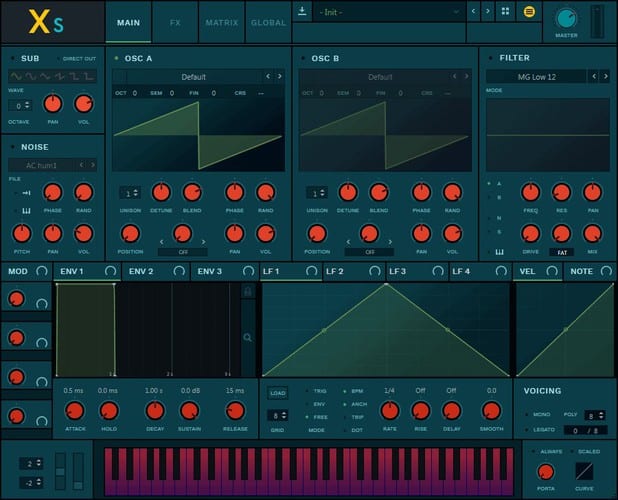Click the noise one-shot arrow icon

[x=26, y=193]
